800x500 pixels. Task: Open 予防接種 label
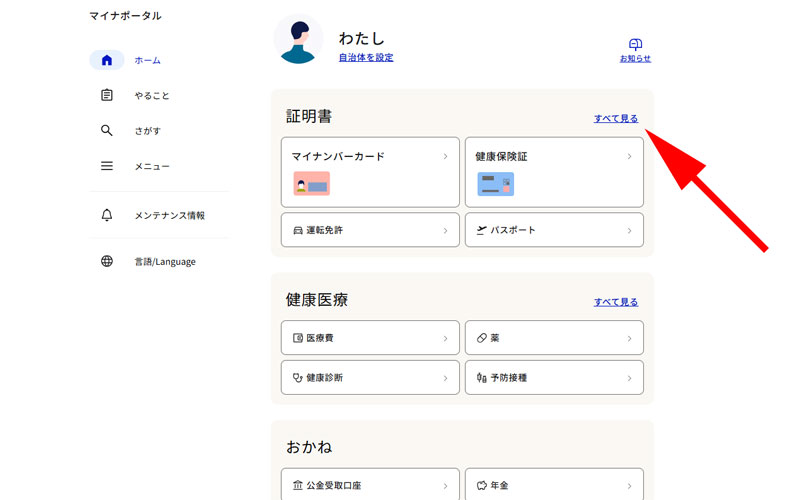509,378
